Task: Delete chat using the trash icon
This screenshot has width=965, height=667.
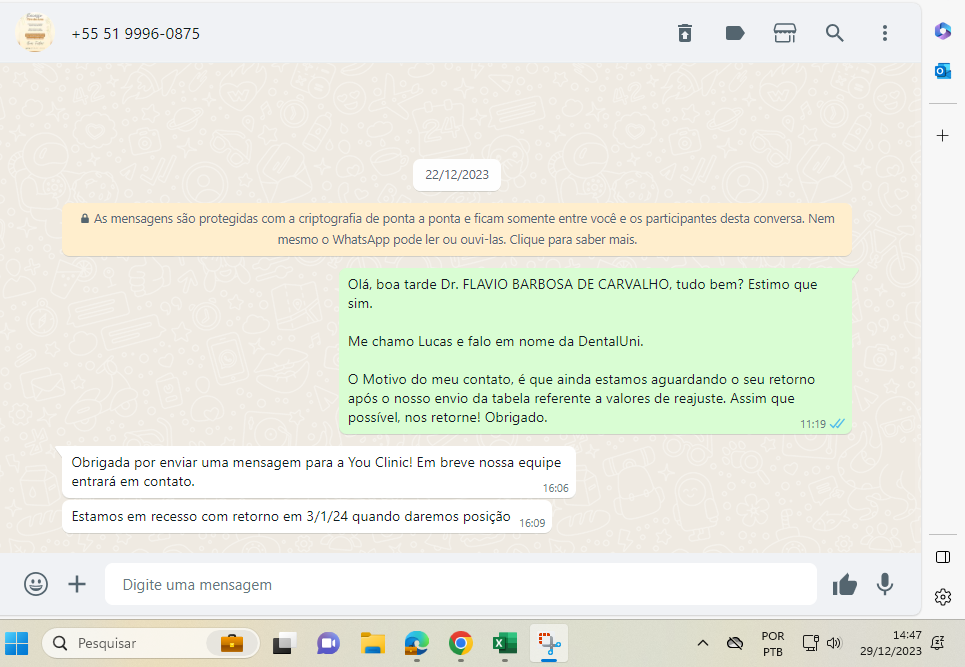Action: (x=685, y=33)
